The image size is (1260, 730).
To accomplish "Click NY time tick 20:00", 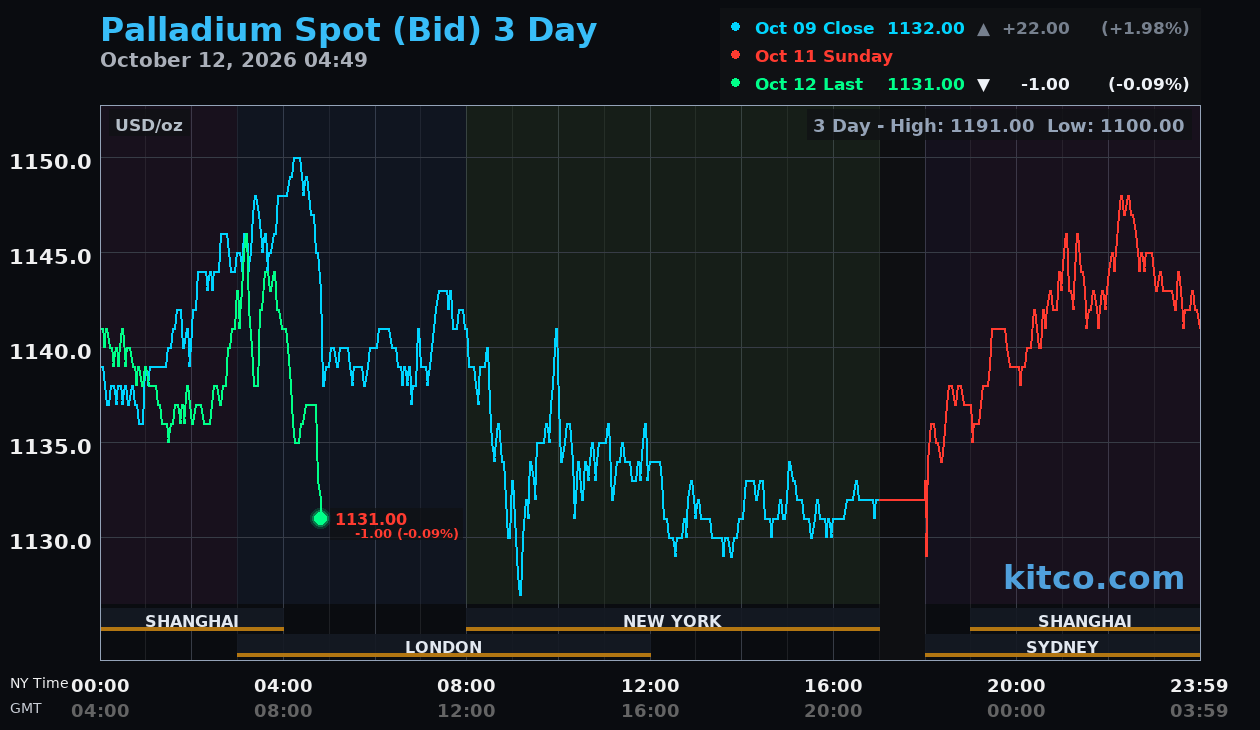I will tap(1016, 686).
